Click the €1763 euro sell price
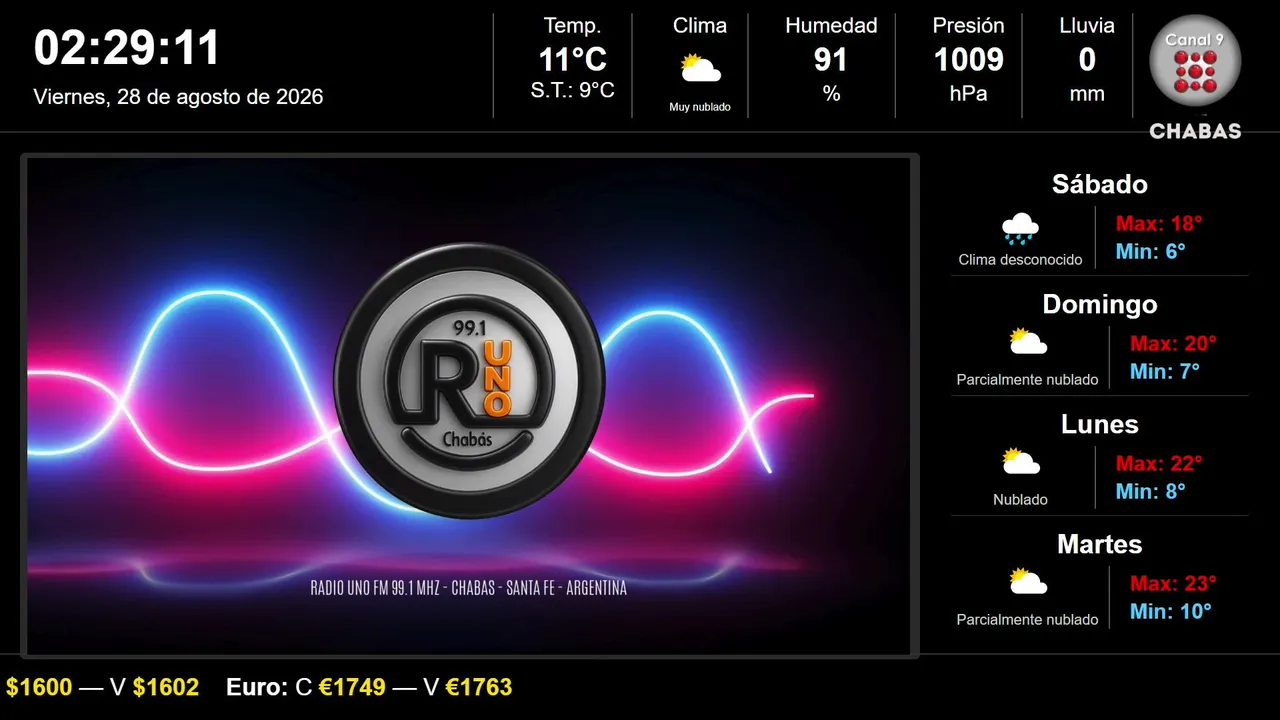1280x720 pixels. point(479,687)
